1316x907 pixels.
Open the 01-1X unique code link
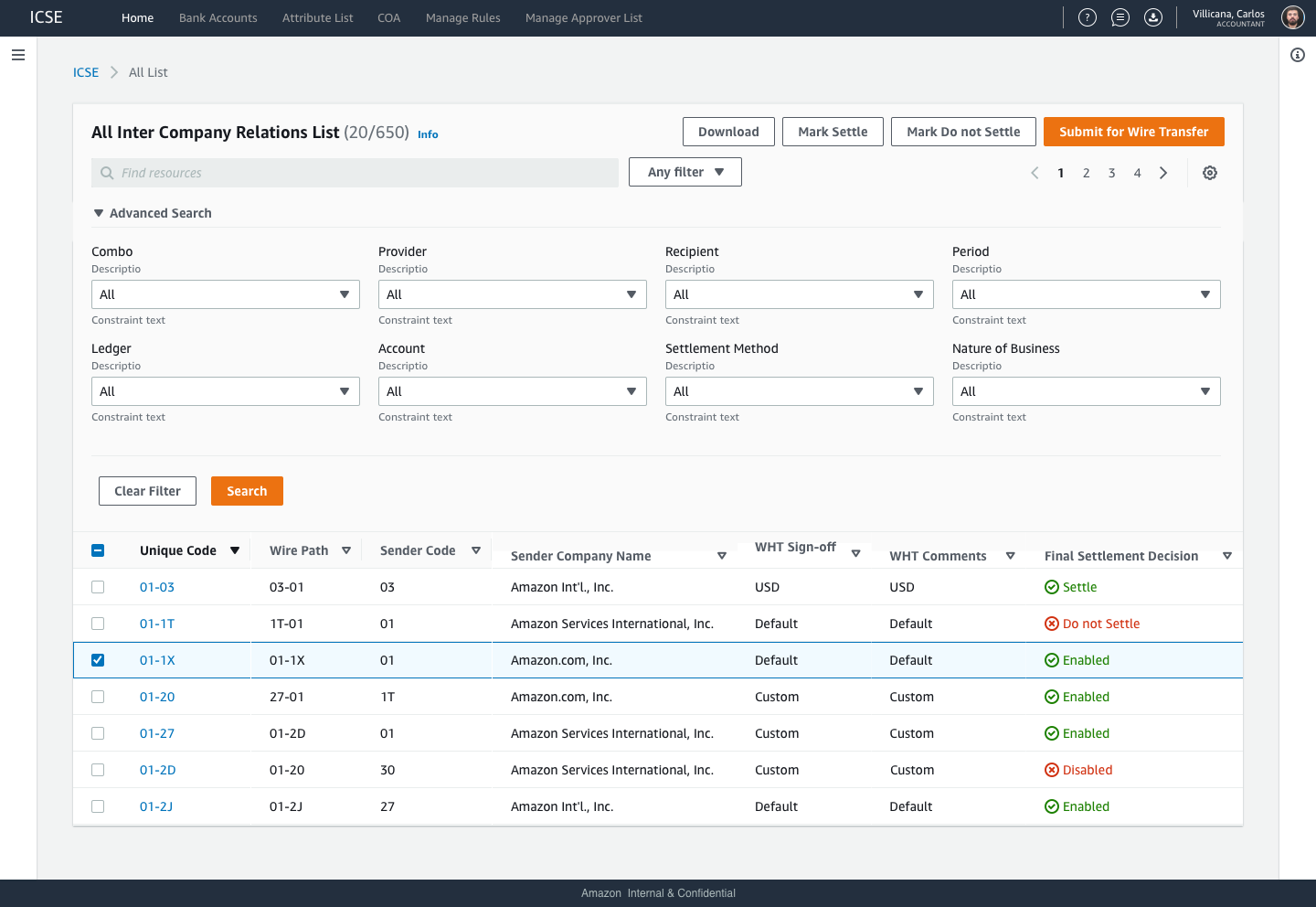coord(157,660)
